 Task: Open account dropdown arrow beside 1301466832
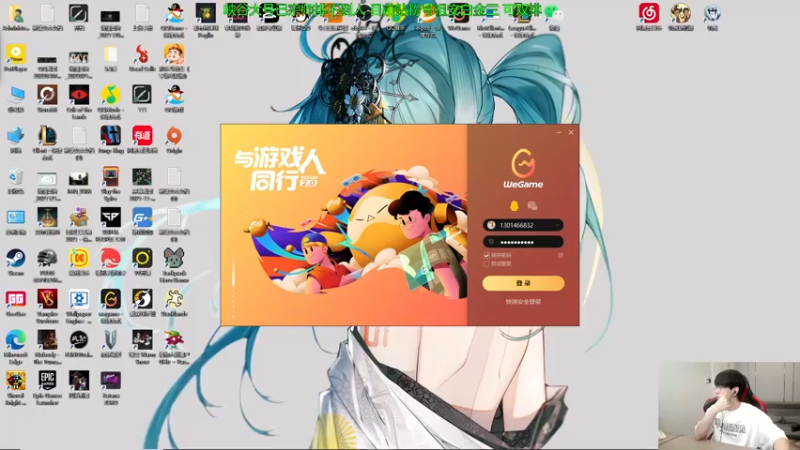(557, 225)
